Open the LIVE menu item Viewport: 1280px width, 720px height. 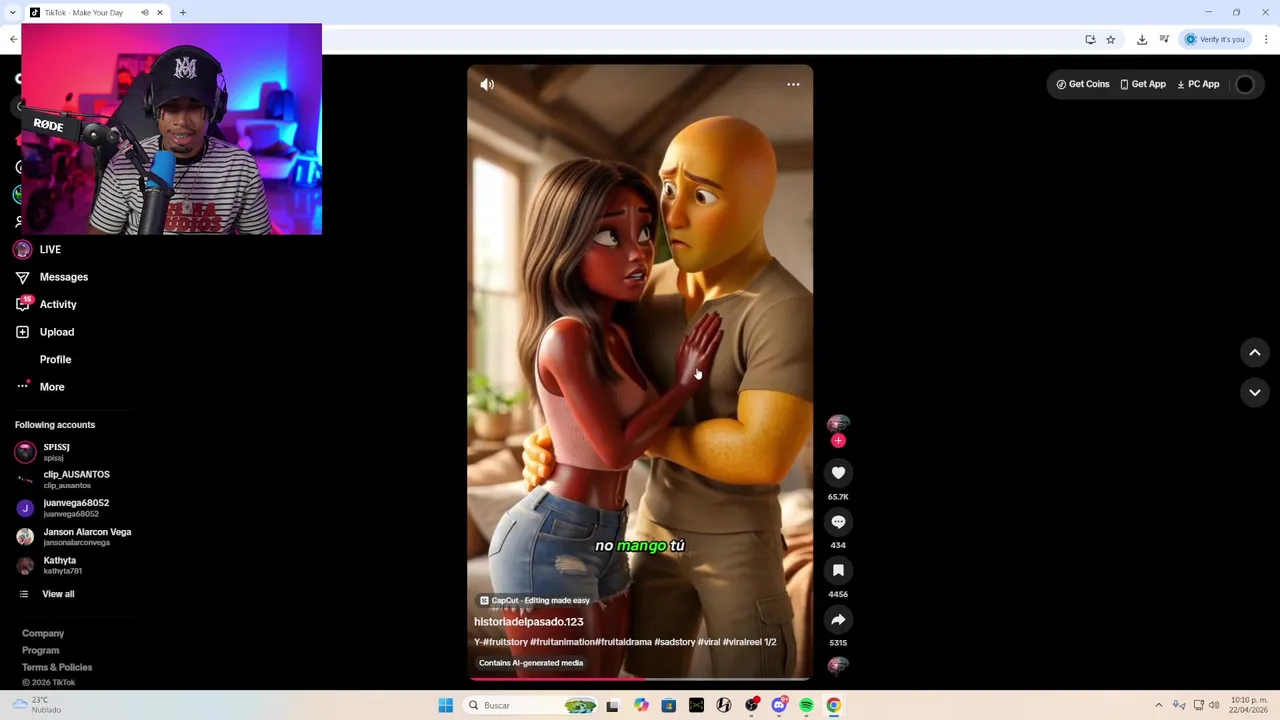(50, 249)
